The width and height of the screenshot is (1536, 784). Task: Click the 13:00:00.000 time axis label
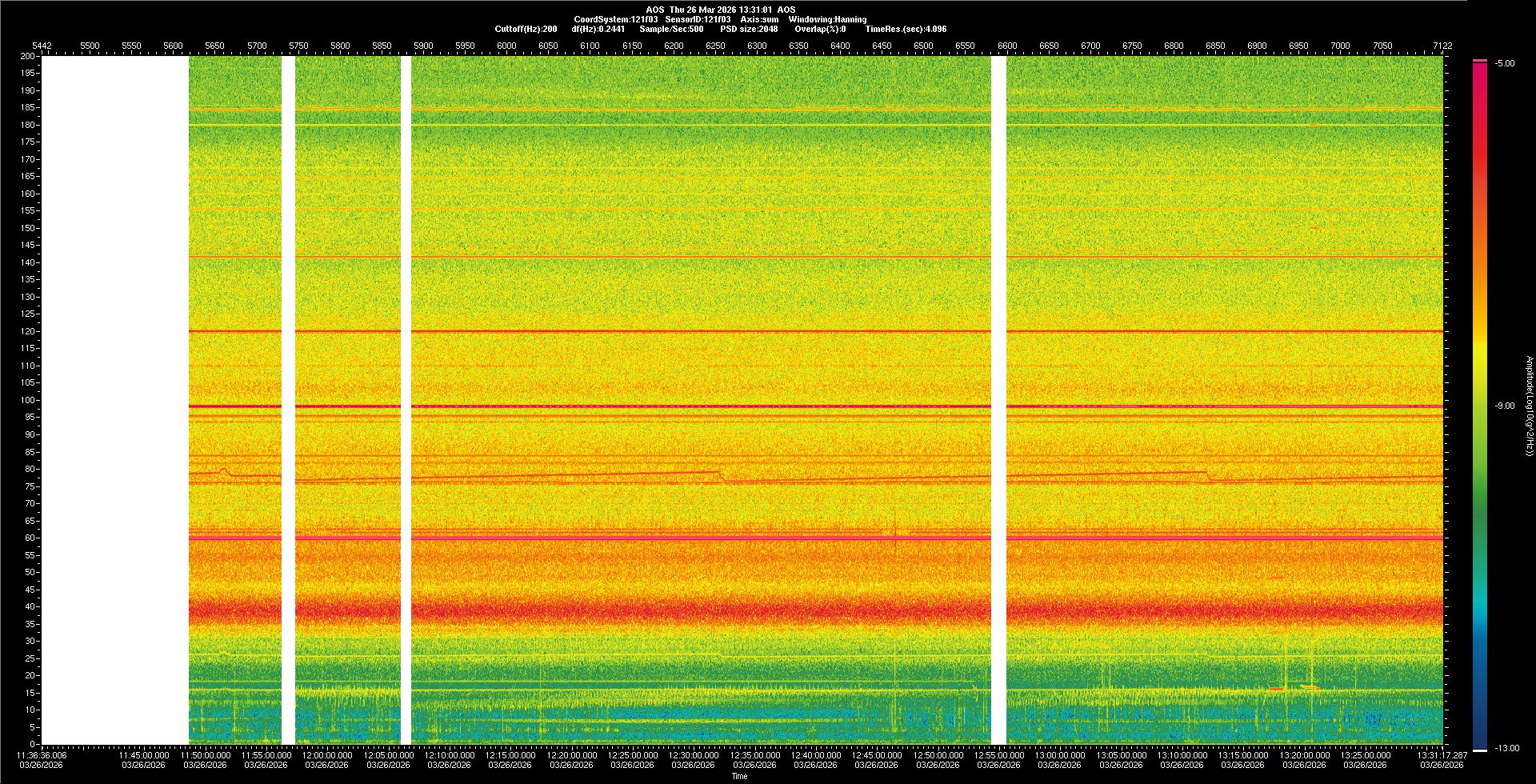point(1060,755)
